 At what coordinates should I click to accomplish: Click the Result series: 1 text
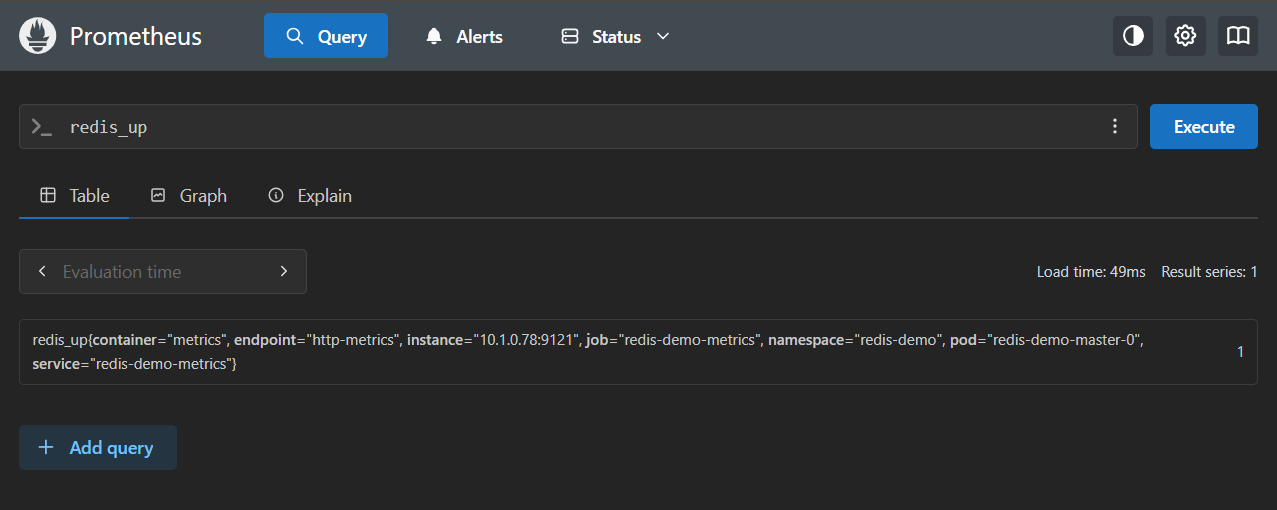tap(1209, 271)
